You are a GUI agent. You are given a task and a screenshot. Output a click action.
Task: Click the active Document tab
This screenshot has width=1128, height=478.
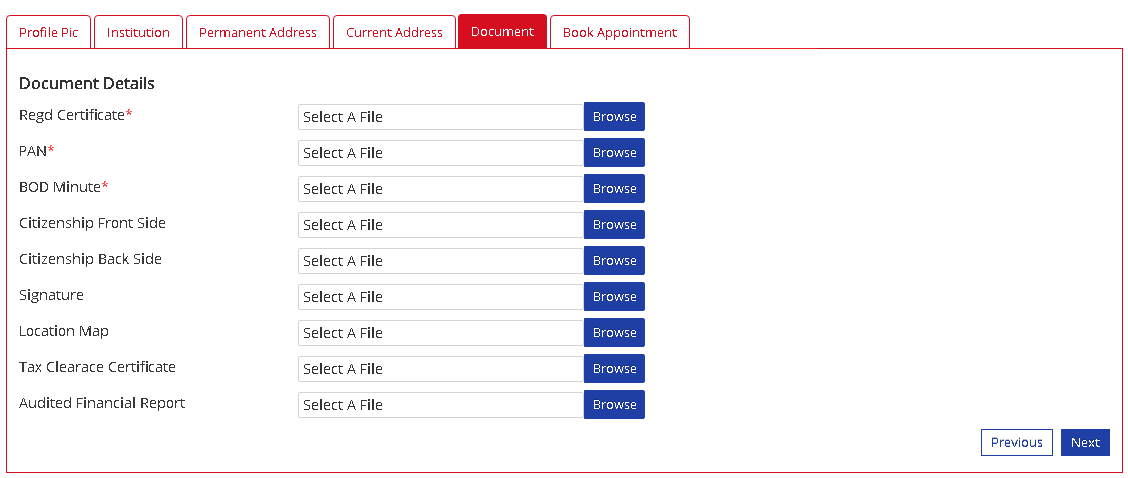502,31
